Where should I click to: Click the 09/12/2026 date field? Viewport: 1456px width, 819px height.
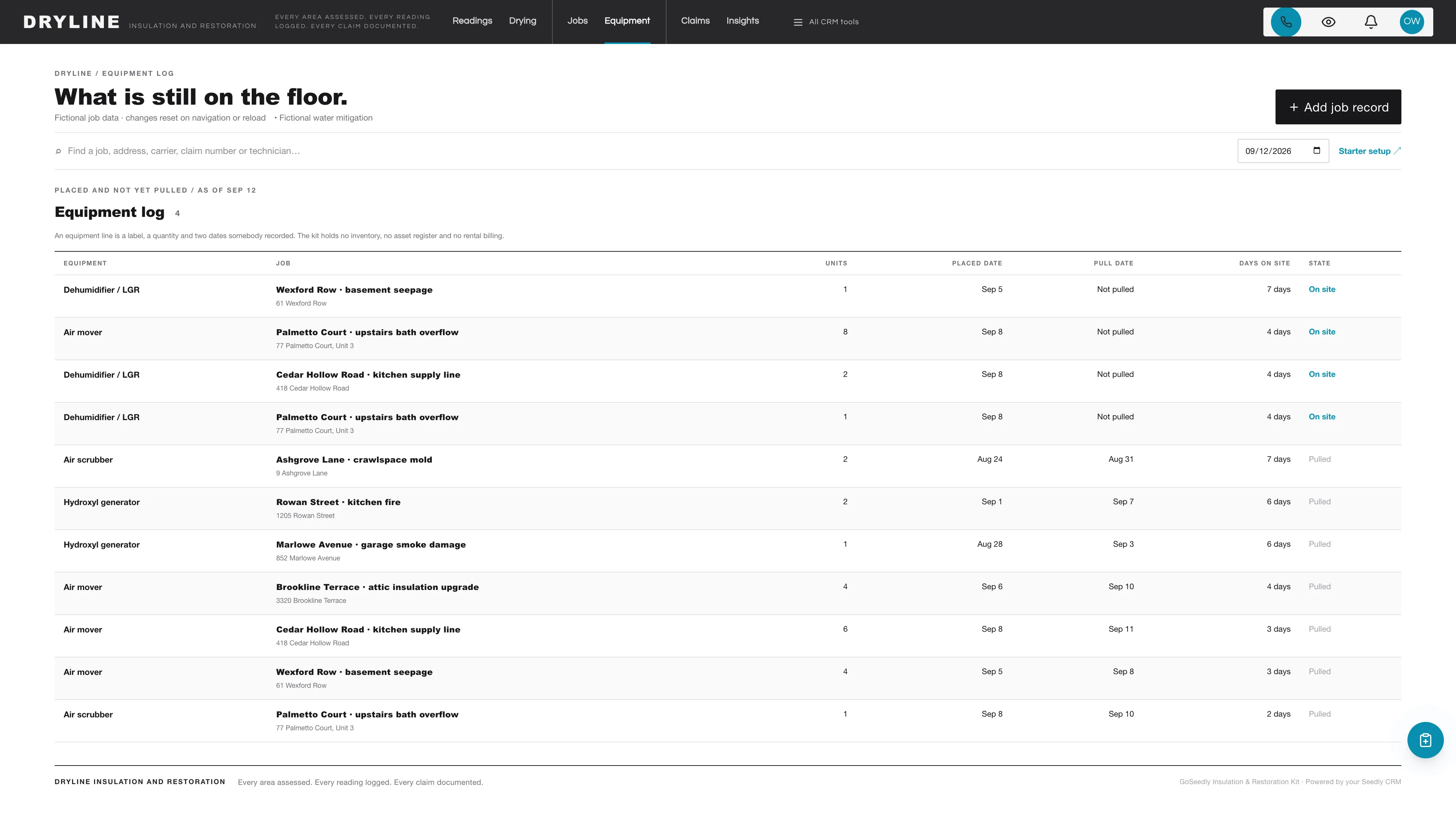point(1283,151)
